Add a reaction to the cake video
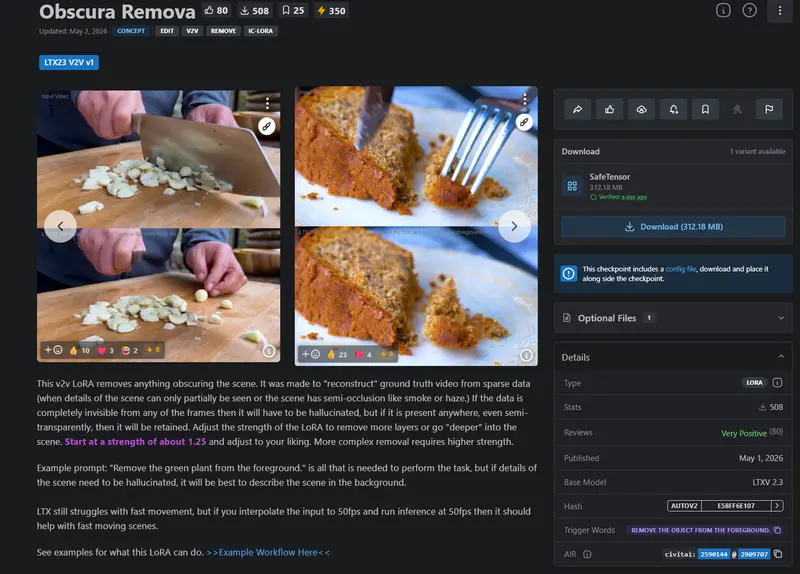 click(x=311, y=354)
